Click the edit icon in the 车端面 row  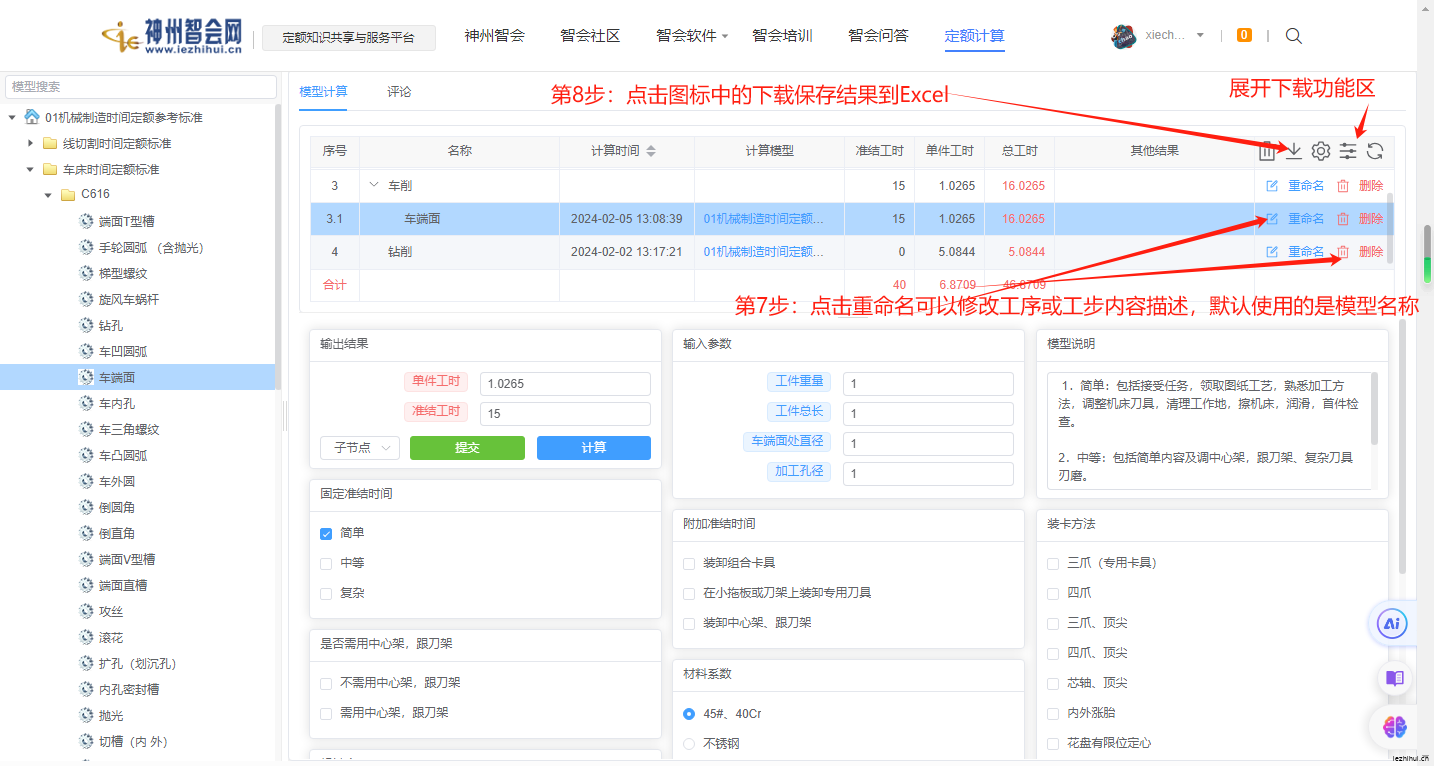click(1272, 219)
